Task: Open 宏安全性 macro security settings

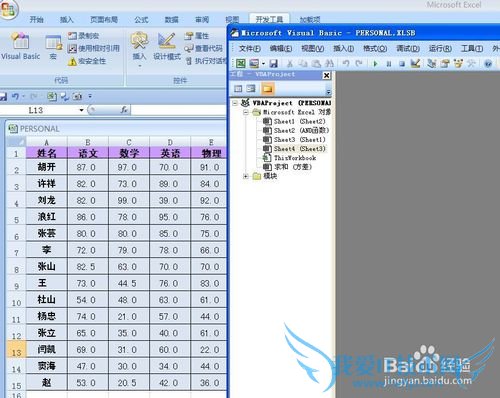Action: point(87,61)
